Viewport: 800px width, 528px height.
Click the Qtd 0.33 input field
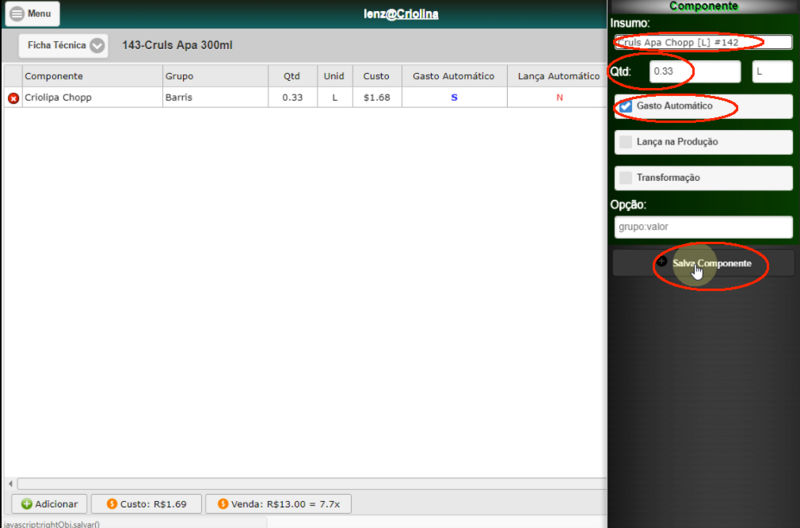695,71
